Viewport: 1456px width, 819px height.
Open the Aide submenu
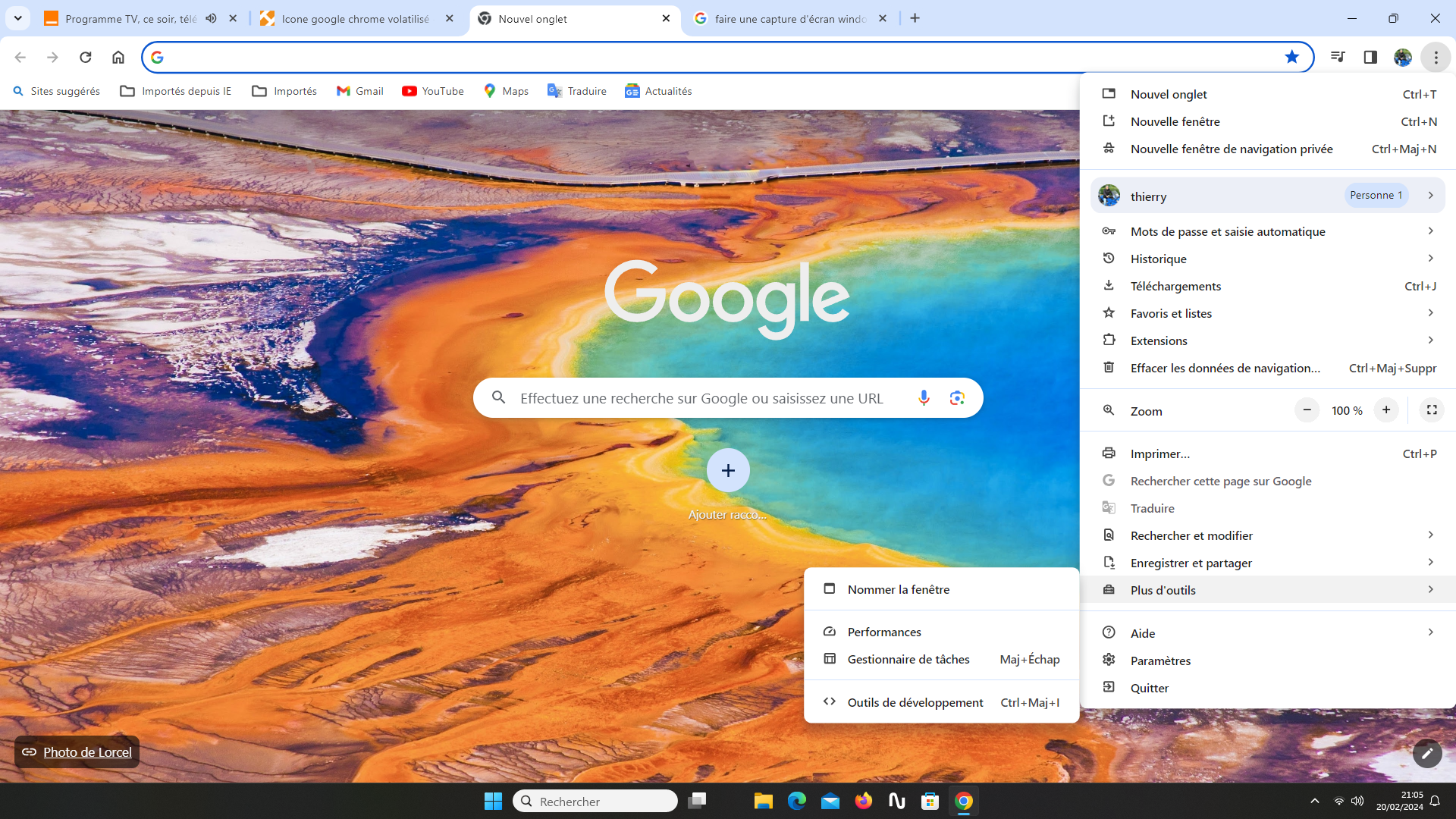click(1268, 633)
